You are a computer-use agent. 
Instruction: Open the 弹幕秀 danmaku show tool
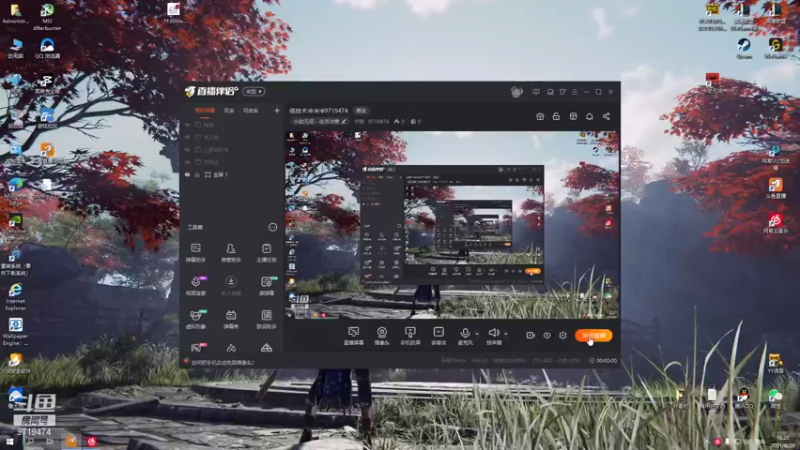point(231,319)
